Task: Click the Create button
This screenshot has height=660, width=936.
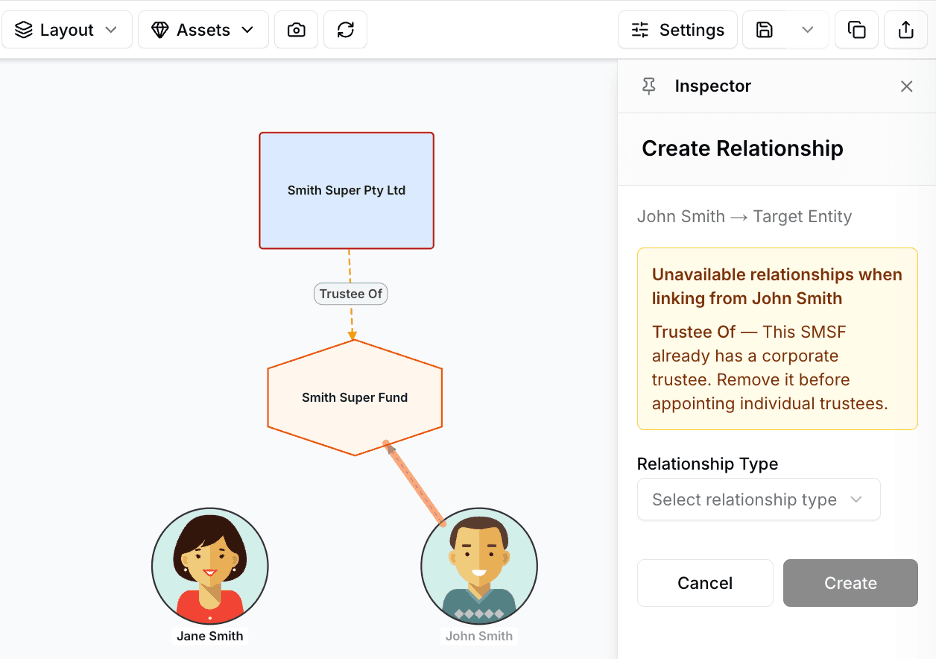Action: click(850, 583)
